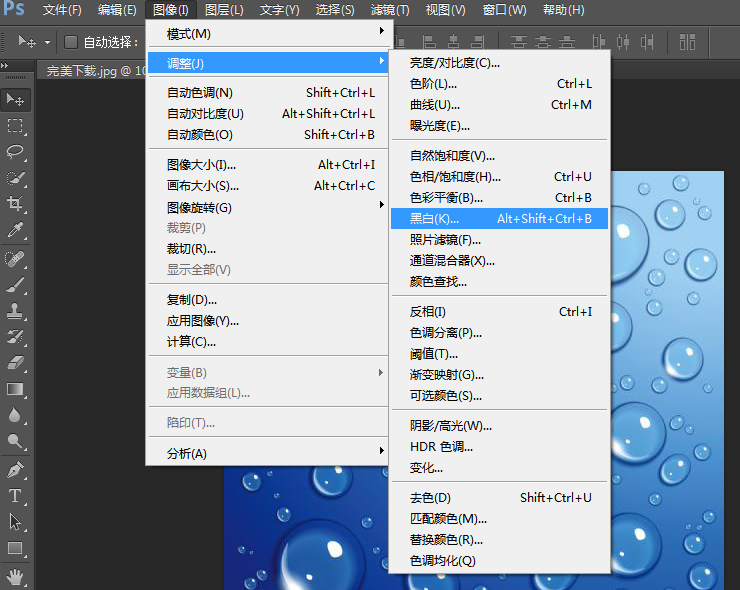Screen dimensions: 740x590
Task: Expand the 图像旋转(G) submenu
Action: (x=268, y=207)
